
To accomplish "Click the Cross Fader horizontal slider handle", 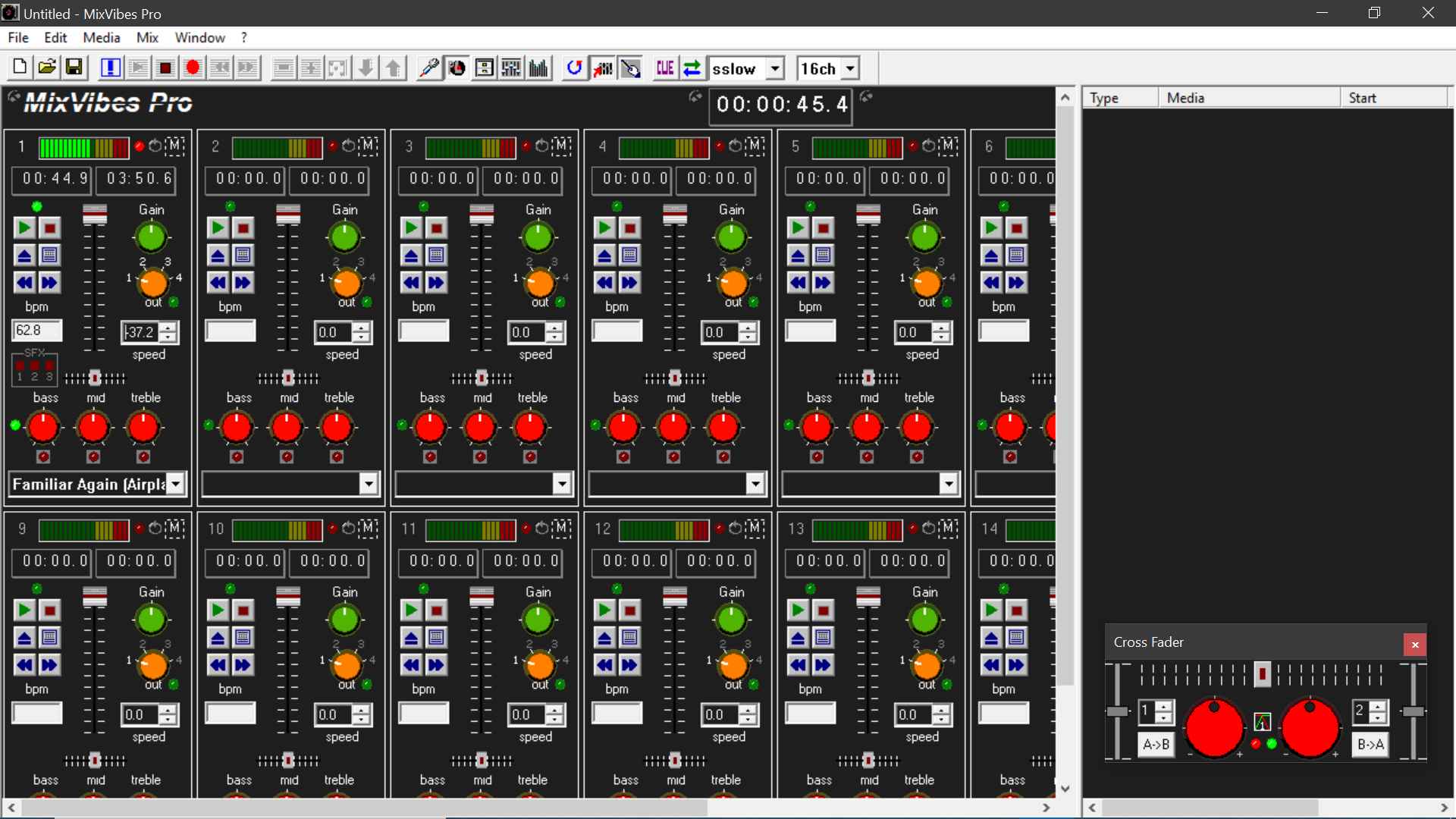I will 1263,674.
